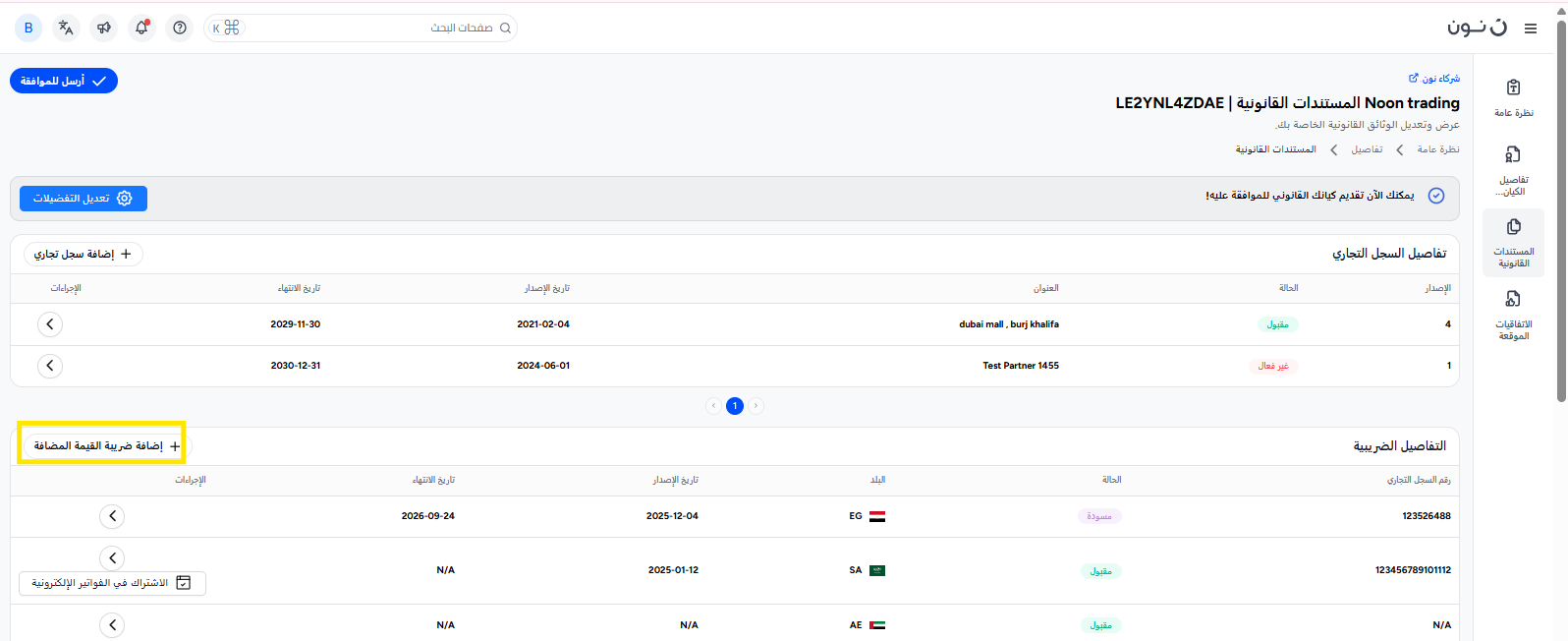Viewport: 1568px width, 641px height.
Task: Expand the Test Partner 1455 row arrow
Action: 50,366
